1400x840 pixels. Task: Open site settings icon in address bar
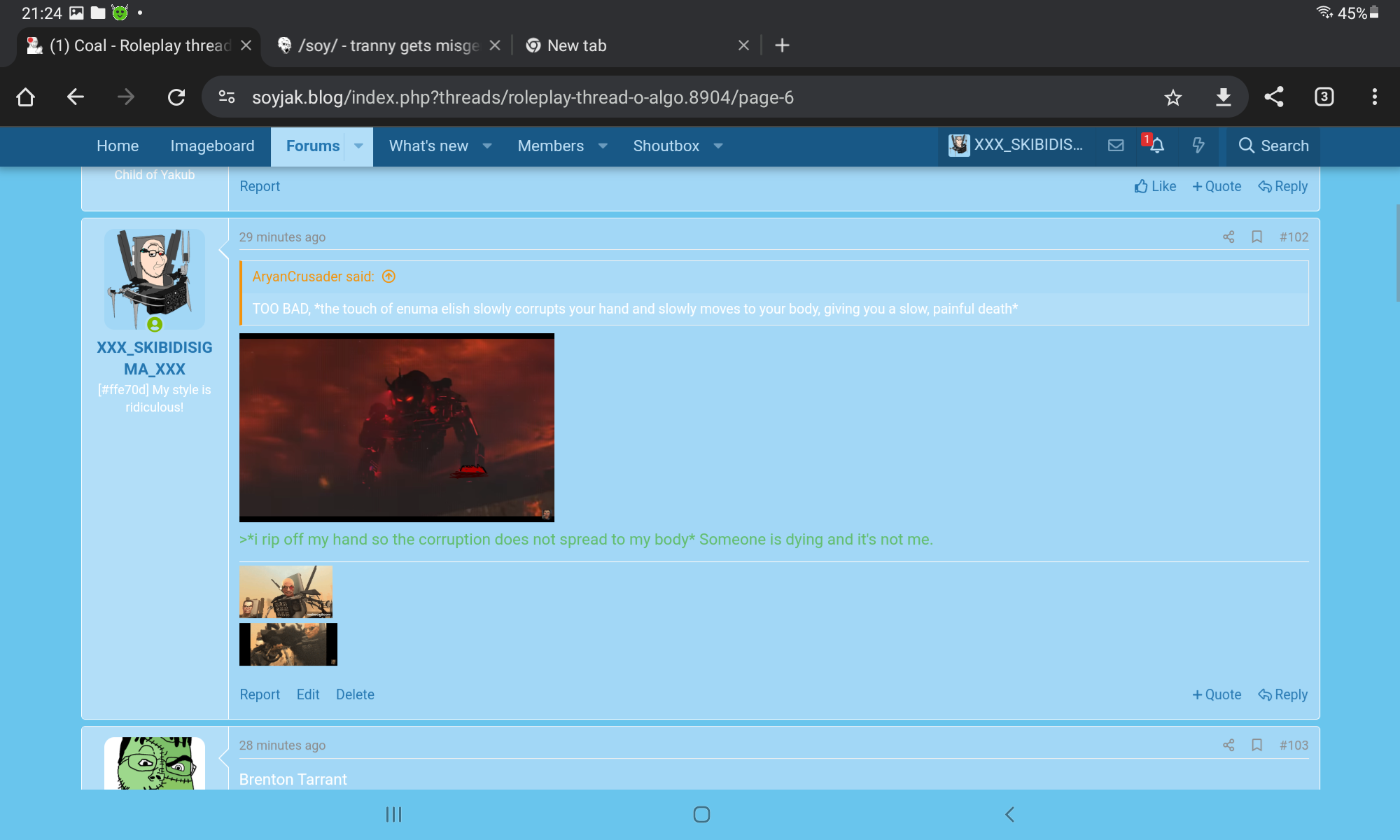pyautogui.click(x=227, y=97)
